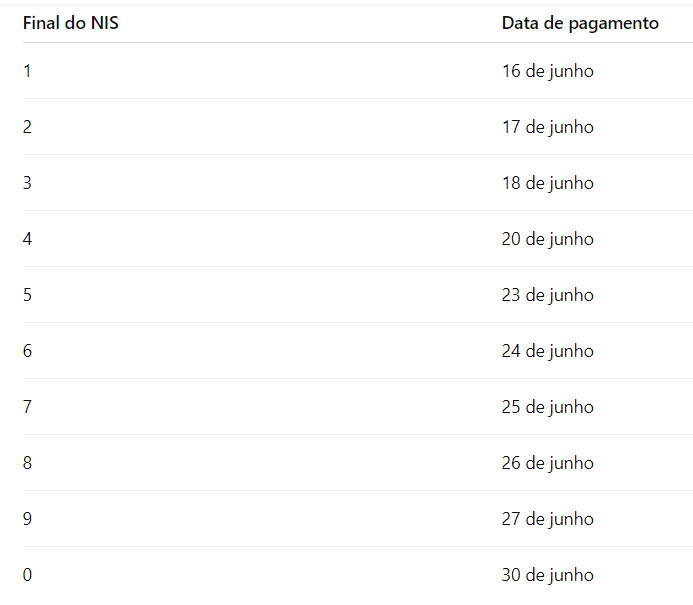Select the '16 de junho' date cell
The image size is (693, 605).
[x=548, y=72]
